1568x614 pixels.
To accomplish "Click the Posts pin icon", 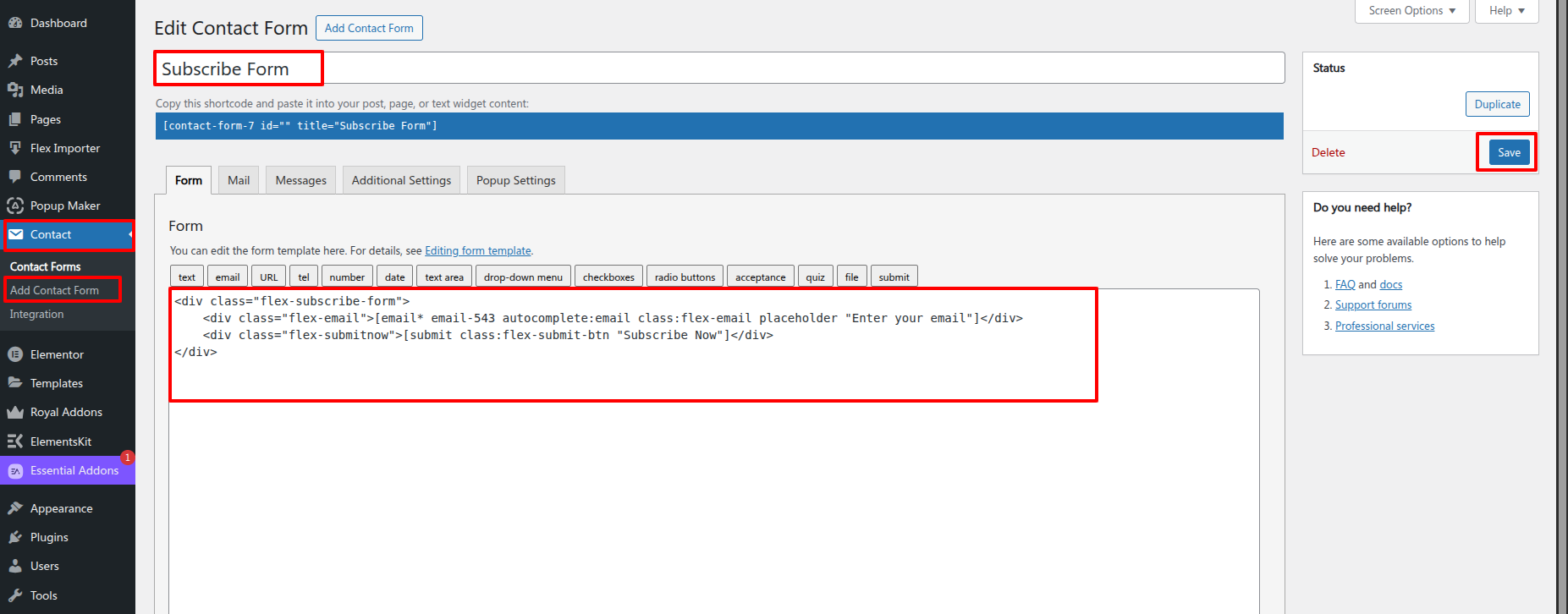I will (15, 61).
